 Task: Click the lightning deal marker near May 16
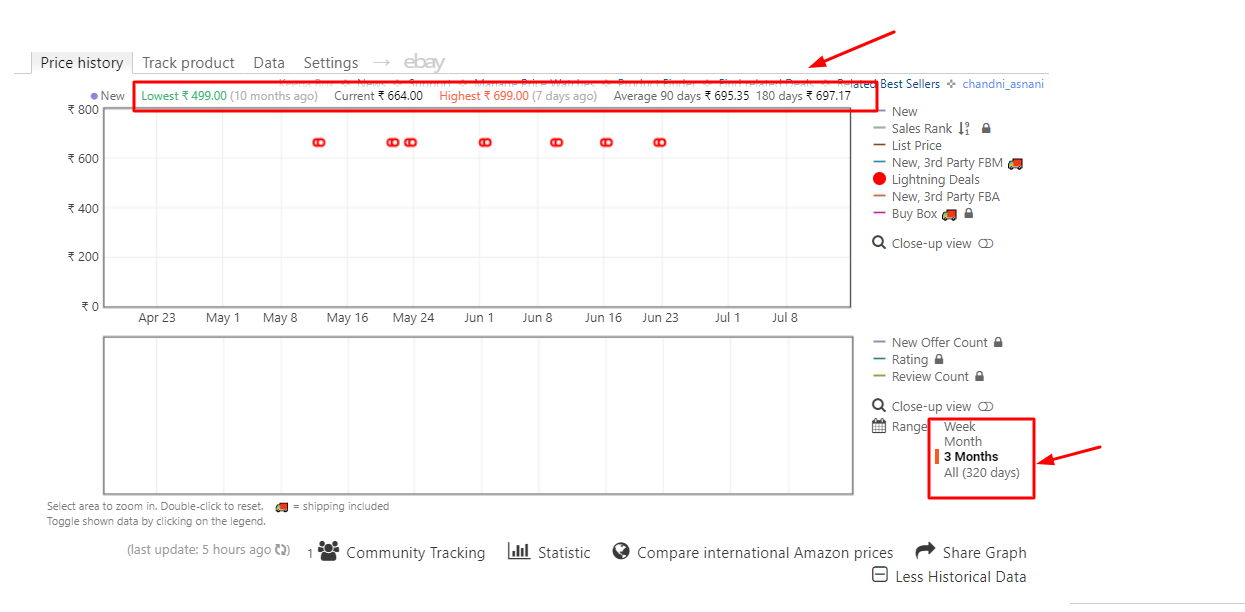[319, 143]
